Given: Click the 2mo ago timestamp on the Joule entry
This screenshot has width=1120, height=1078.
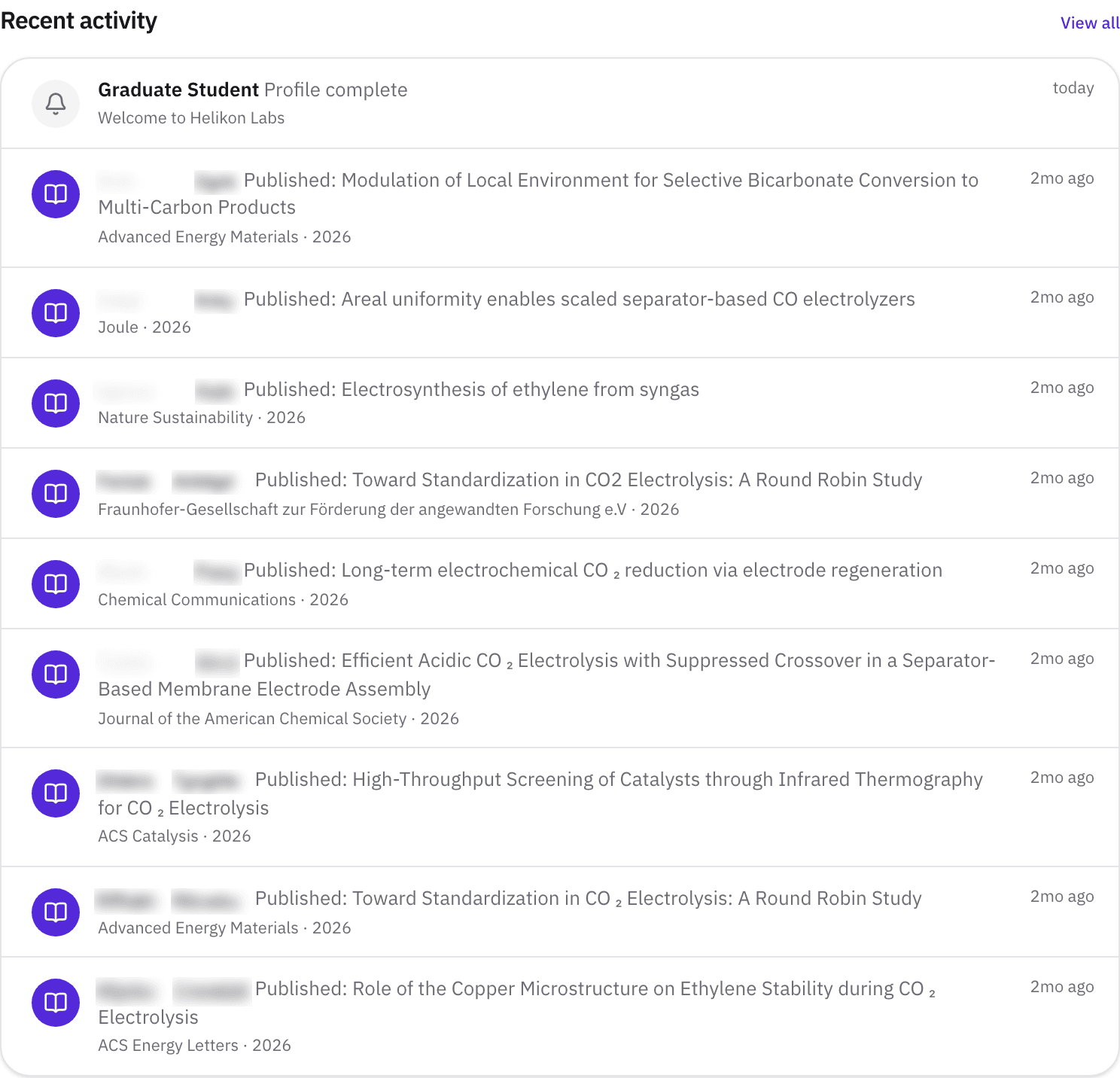Looking at the screenshot, I should point(1062,297).
